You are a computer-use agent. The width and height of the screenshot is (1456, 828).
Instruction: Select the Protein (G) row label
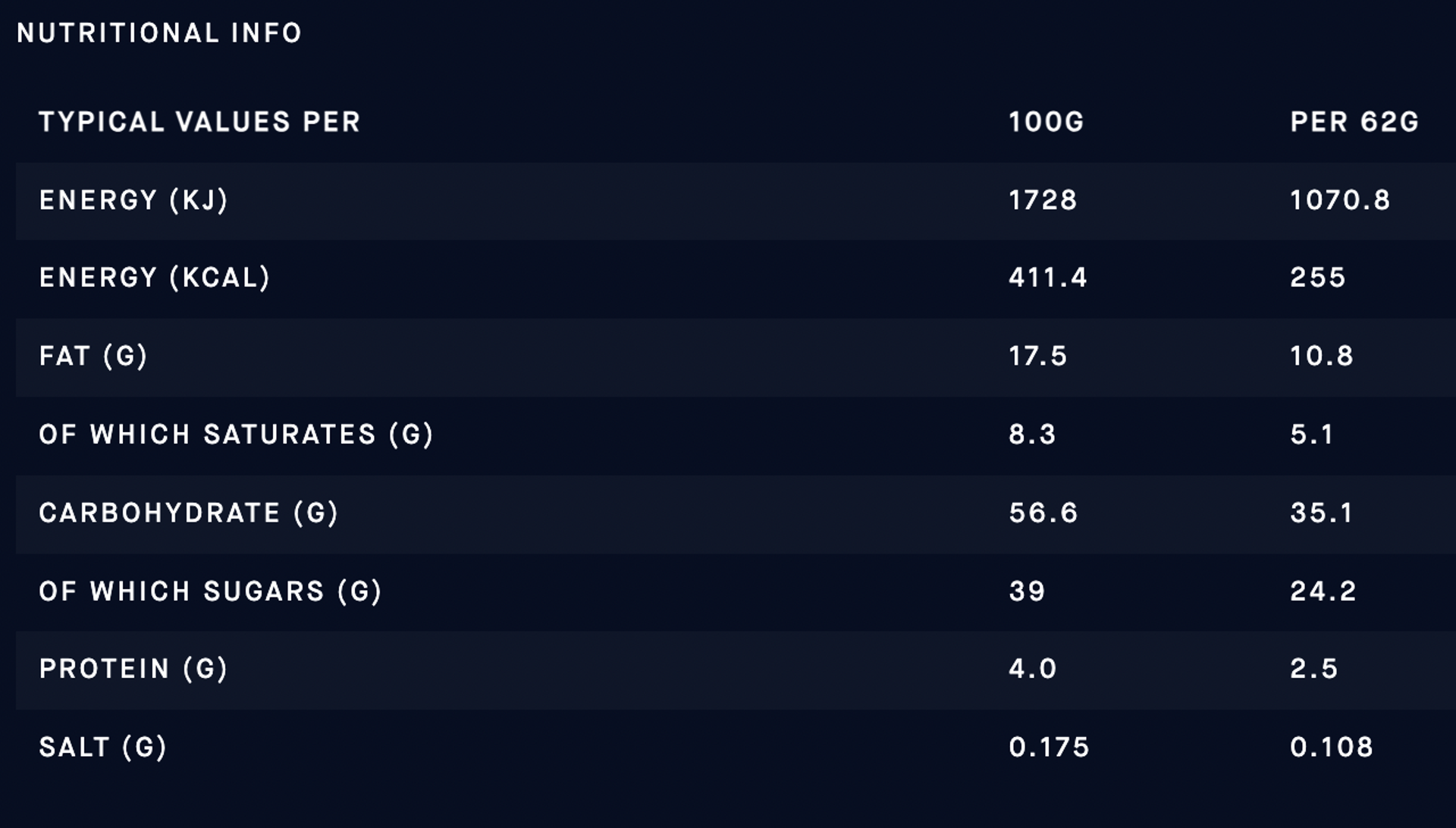pyautogui.click(x=133, y=669)
